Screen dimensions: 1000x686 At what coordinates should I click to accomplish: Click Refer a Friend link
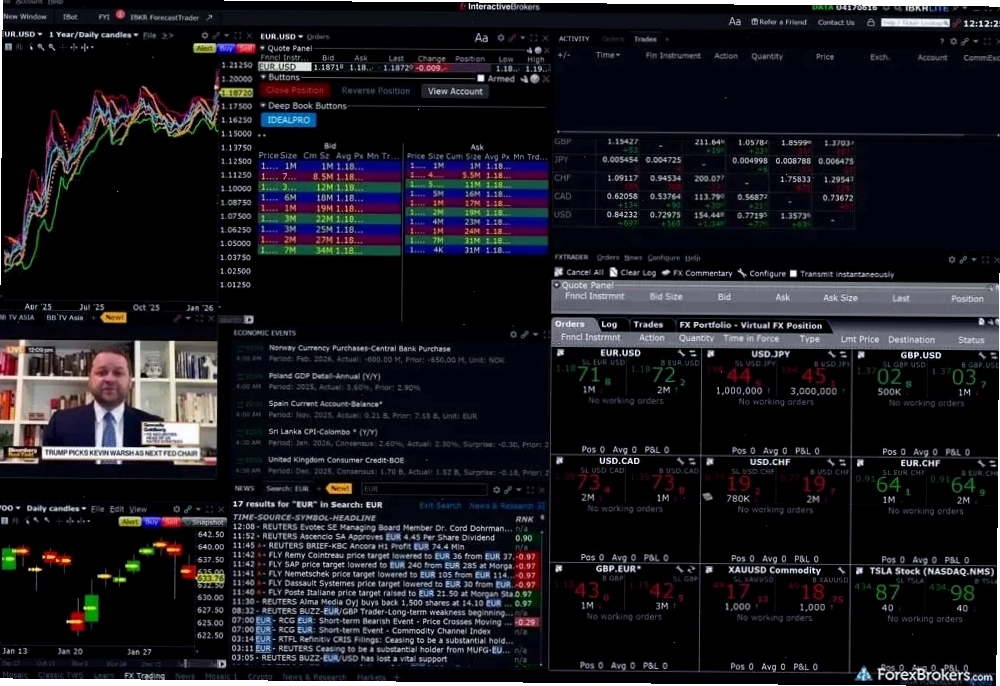click(779, 22)
